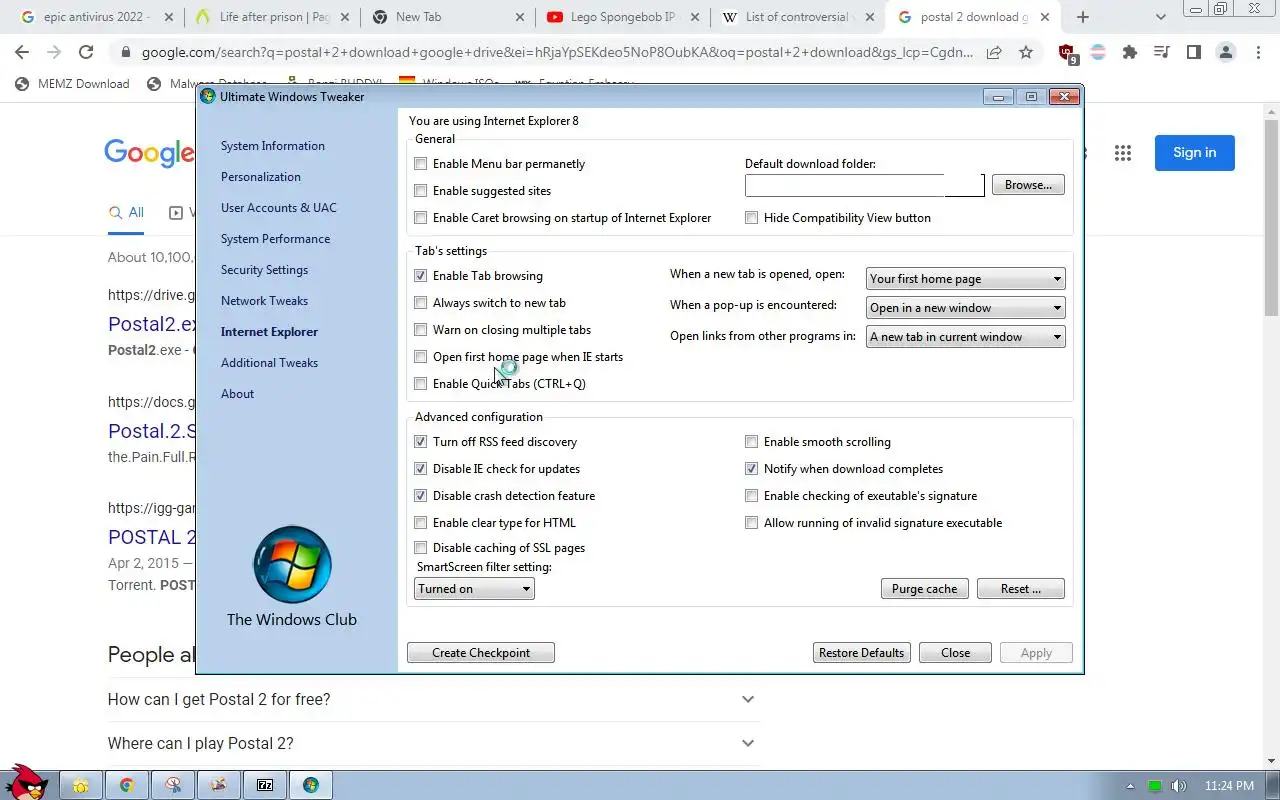
Task: Click Create Checkpoint button
Action: pos(481,653)
